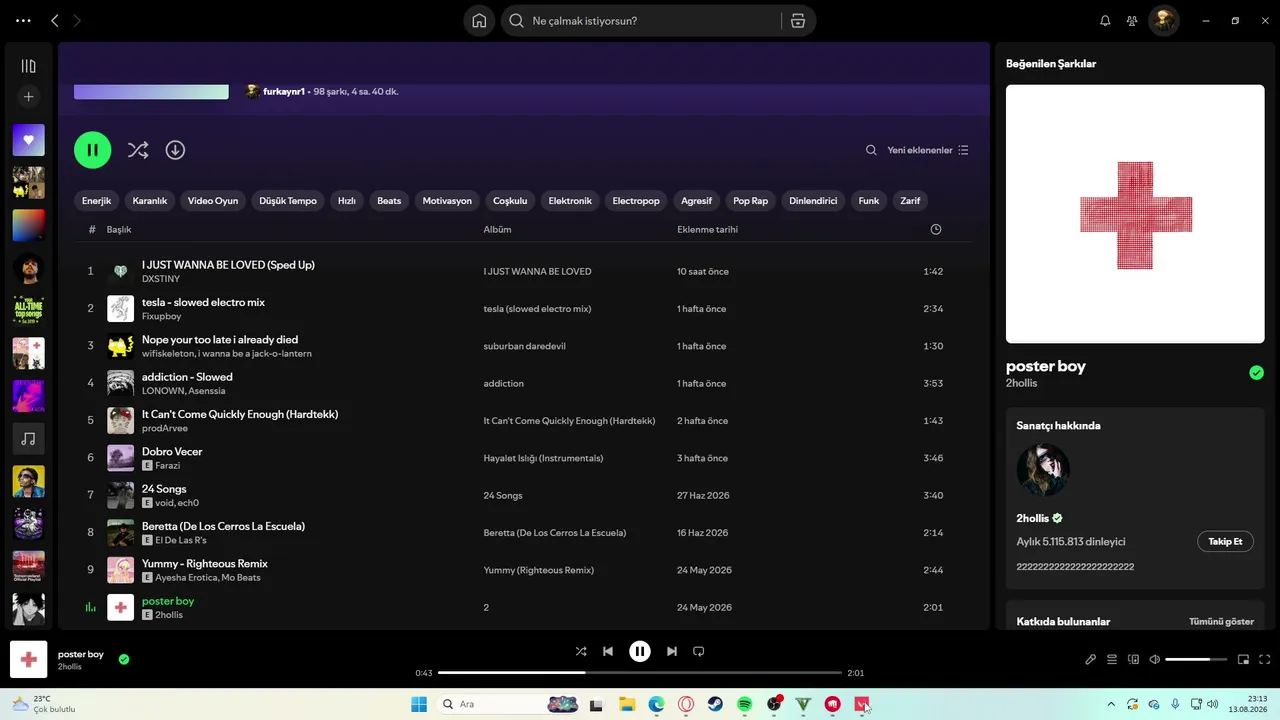Adjust the volume slider
This screenshot has width=1280, height=720.
coord(1195,659)
